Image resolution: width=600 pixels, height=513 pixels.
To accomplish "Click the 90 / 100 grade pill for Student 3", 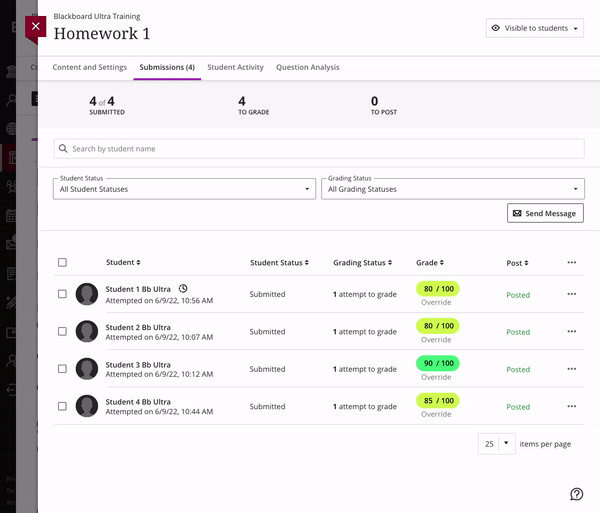I will pyautogui.click(x=438, y=363).
